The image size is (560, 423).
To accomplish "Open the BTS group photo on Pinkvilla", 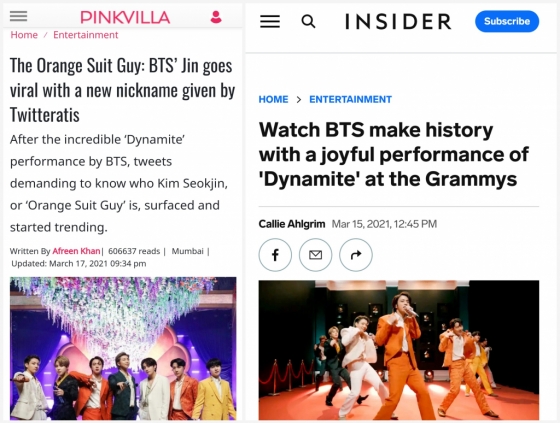I will (123, 348).
